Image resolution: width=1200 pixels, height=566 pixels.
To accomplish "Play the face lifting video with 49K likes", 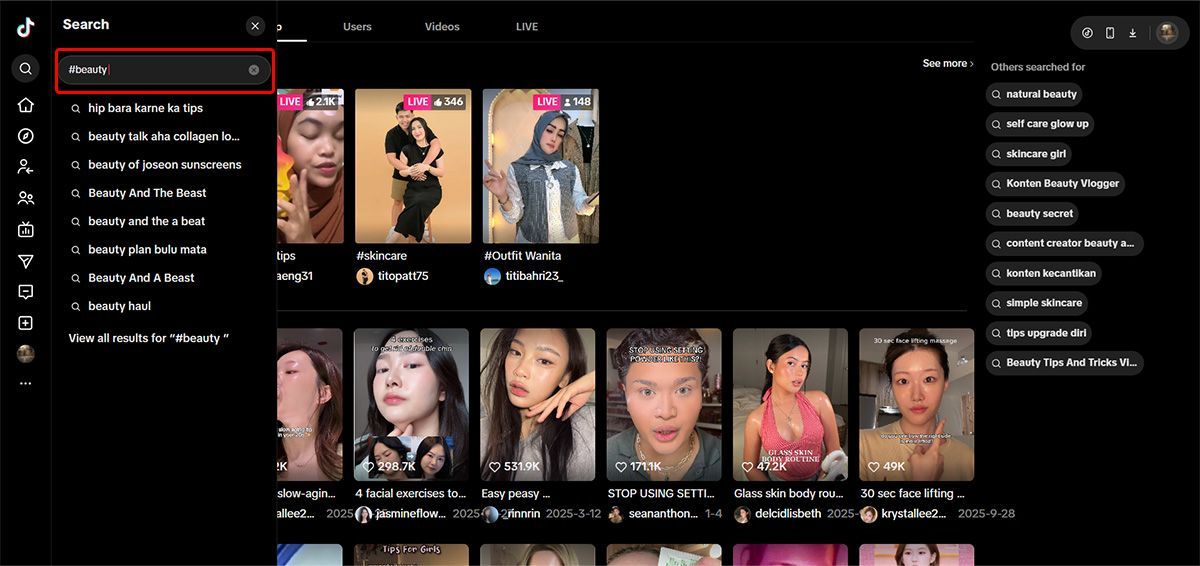I will point(916,405).
